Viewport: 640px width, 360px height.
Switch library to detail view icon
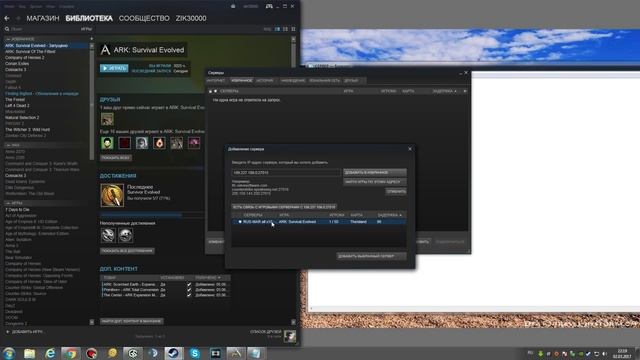(278, 29)
